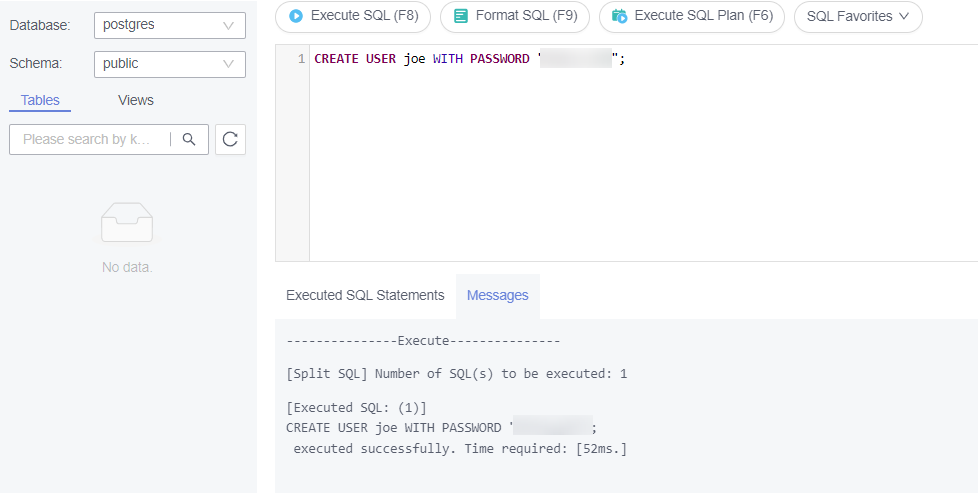
Task: Click the Format SQL icon
Action: [461, 16]
